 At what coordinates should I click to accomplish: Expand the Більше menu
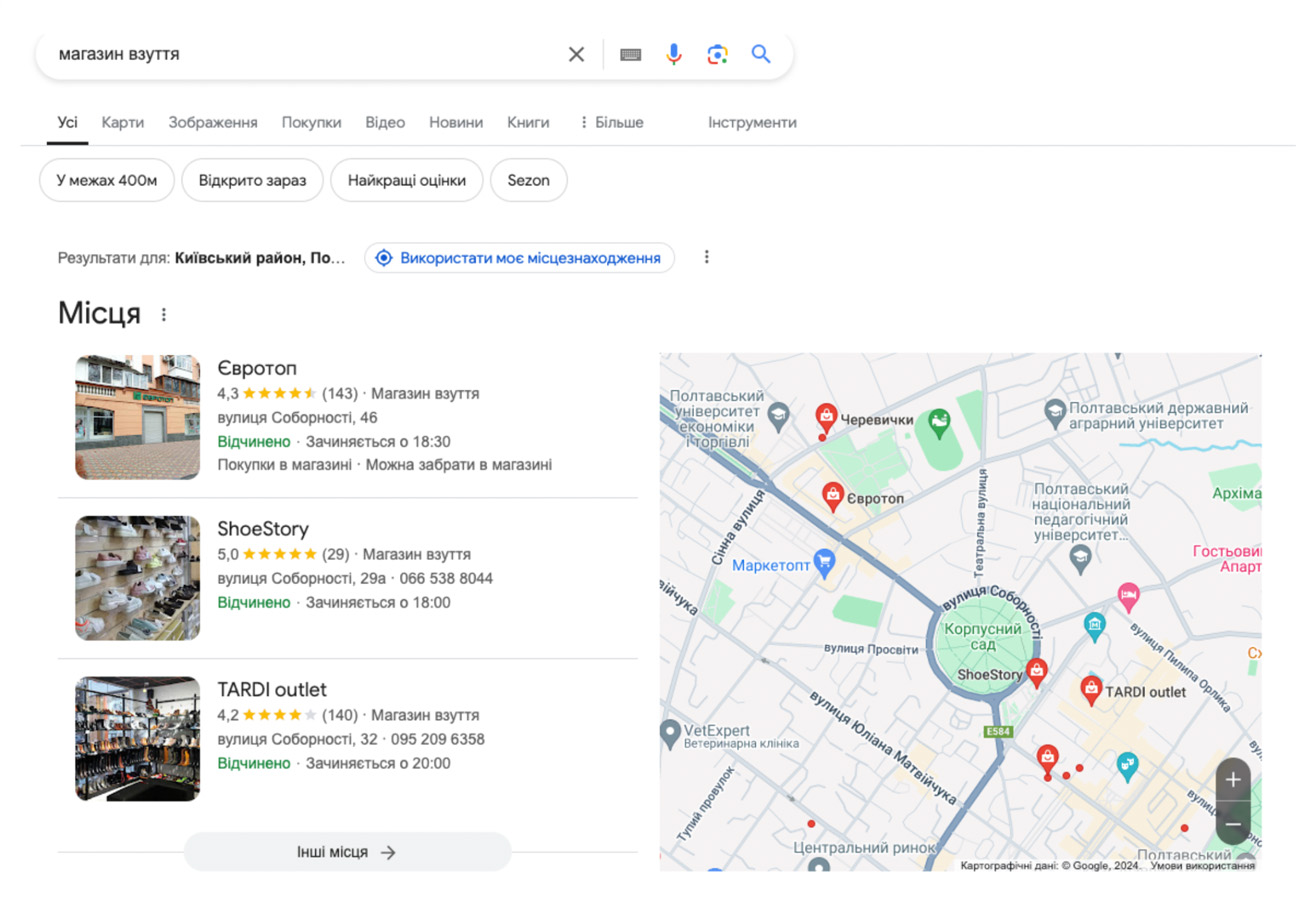click(611, 122)
